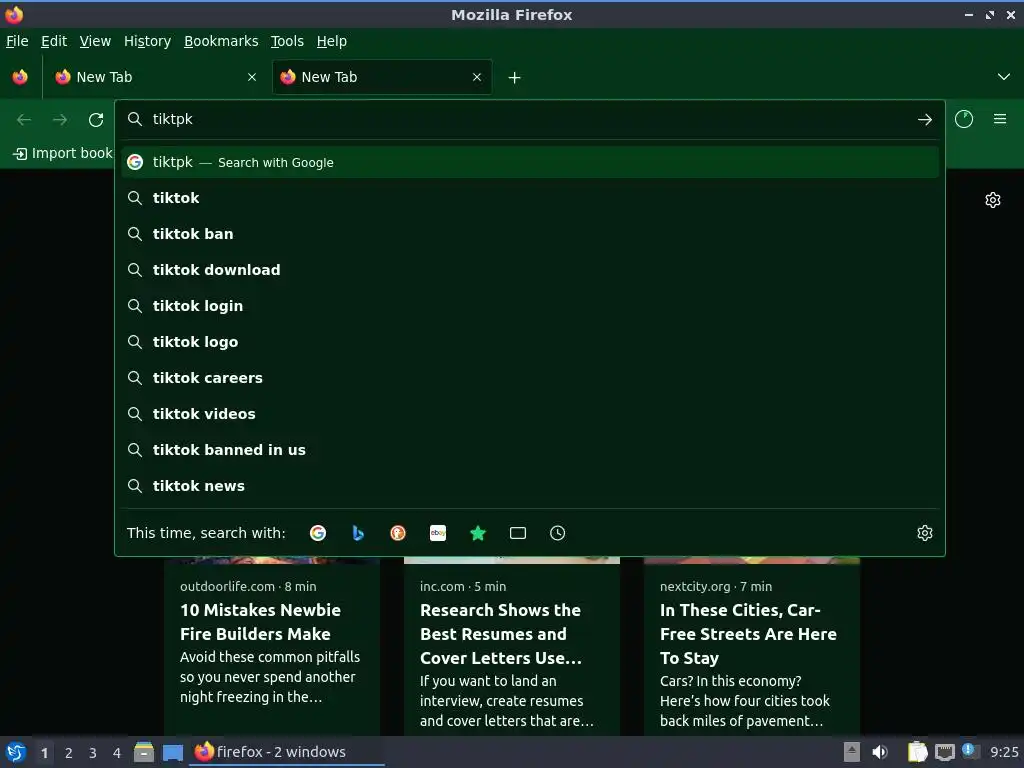
Task: Pick the tiktok download suggestion
Action: pyautogui.click(x=530, y=270)
